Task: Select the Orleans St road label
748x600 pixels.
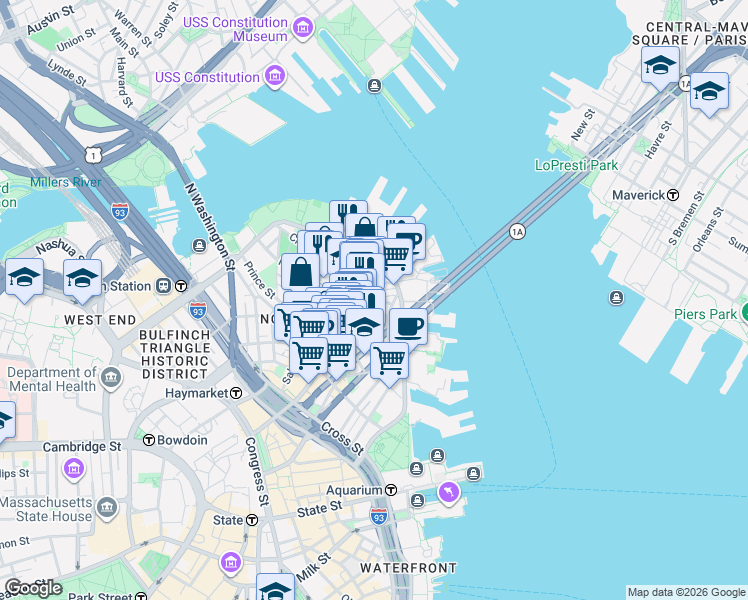Action: (x=706, y=230)
